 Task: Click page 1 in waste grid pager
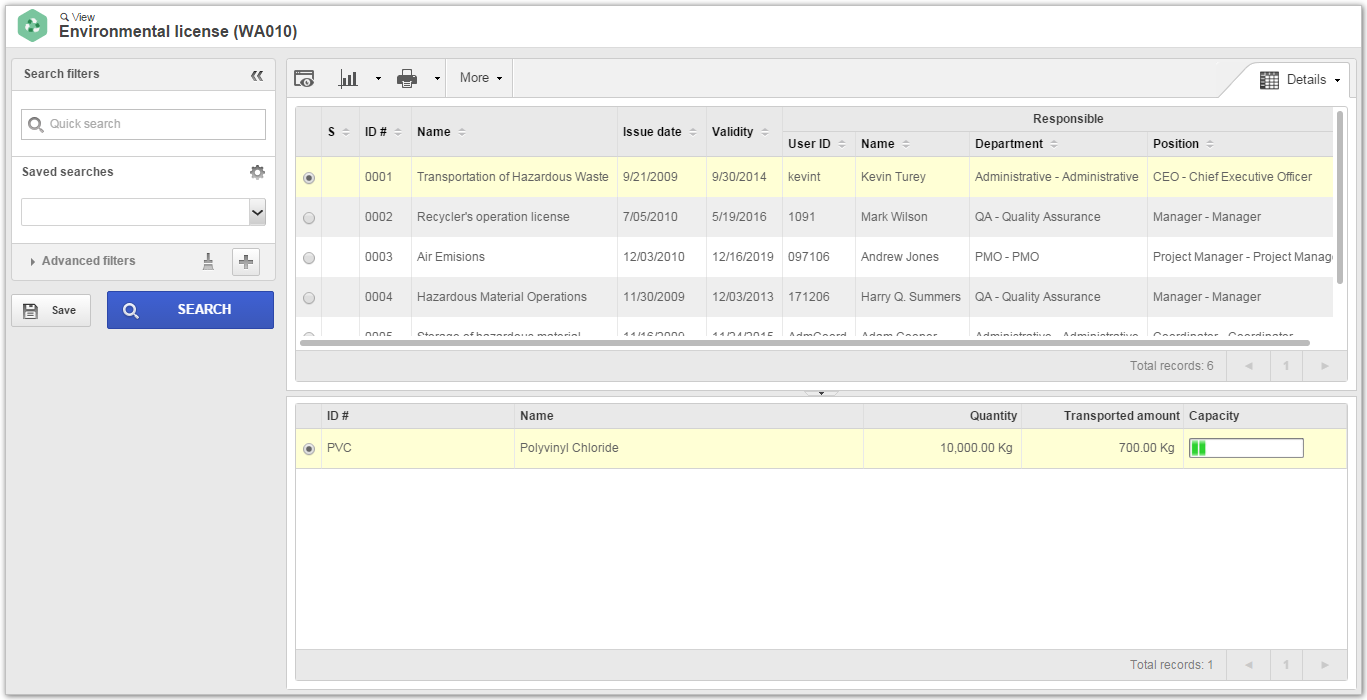coord(1286,665)
